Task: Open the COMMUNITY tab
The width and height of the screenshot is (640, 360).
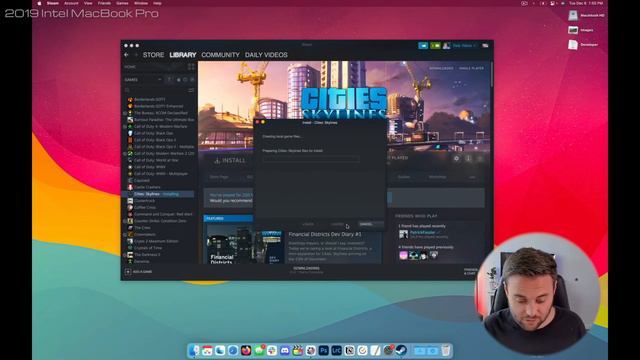Action: (x=220, y=55)
